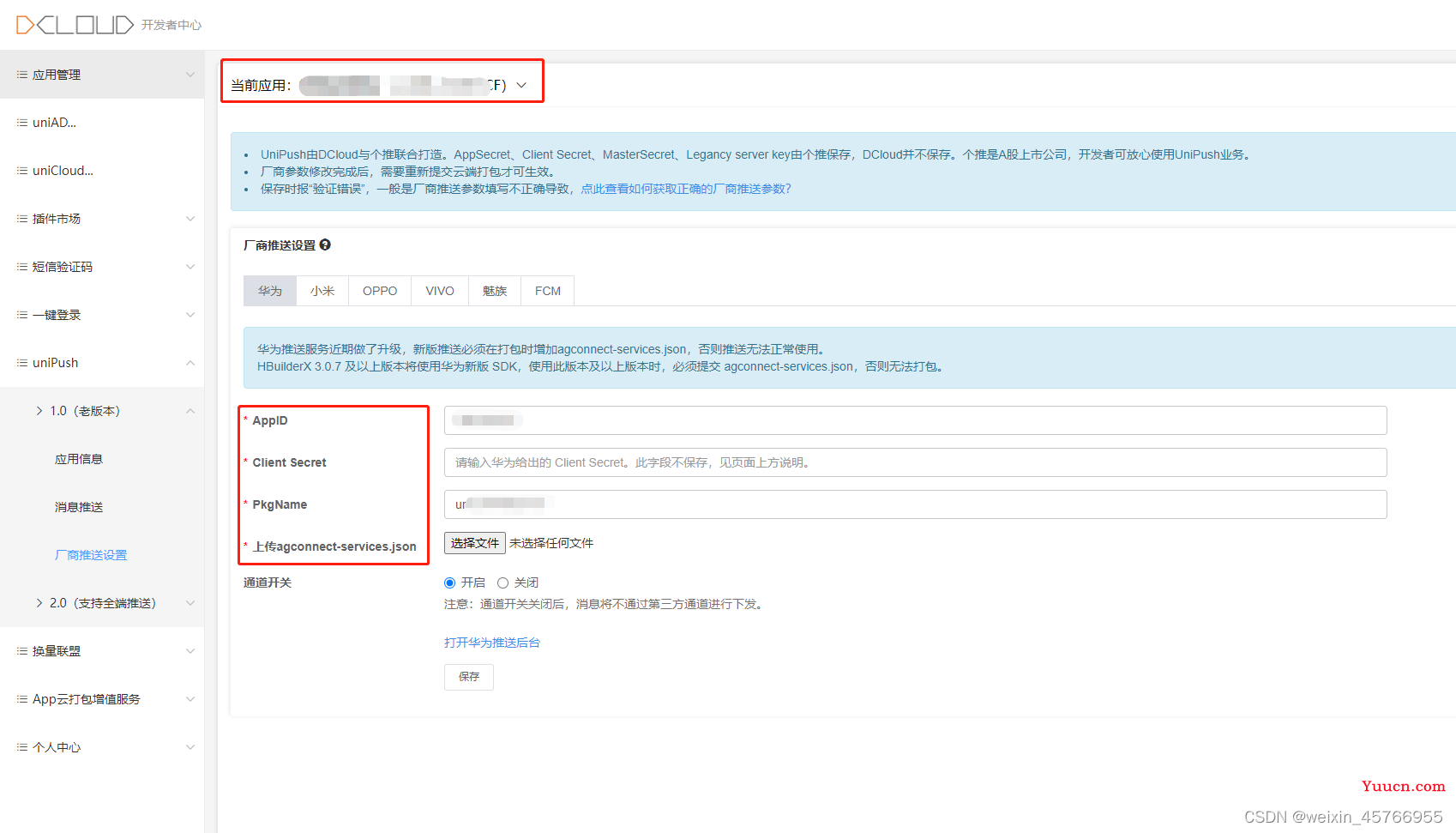Click the DCloud logo
The height and width of the screenshot is (833, 1456).
(x=75, y=25)
